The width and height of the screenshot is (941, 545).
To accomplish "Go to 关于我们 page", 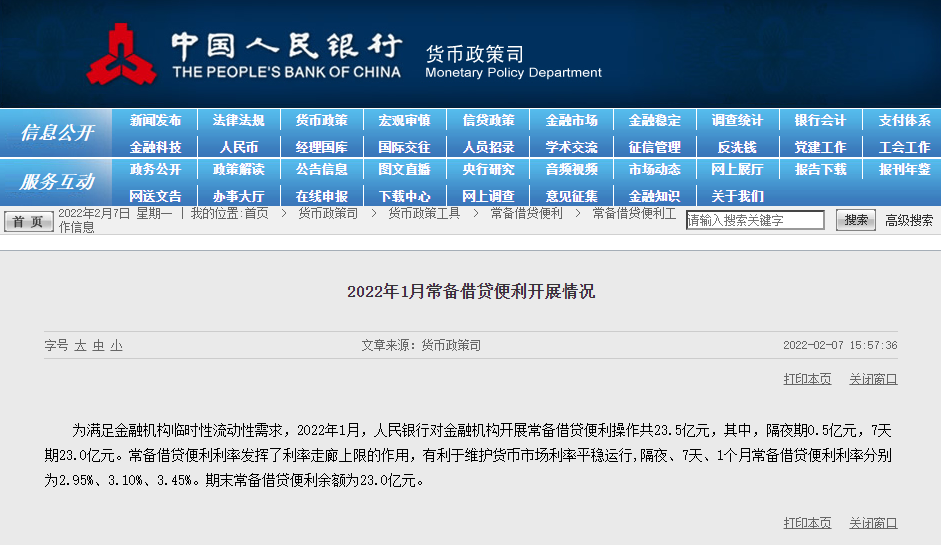I will (737, 196).
